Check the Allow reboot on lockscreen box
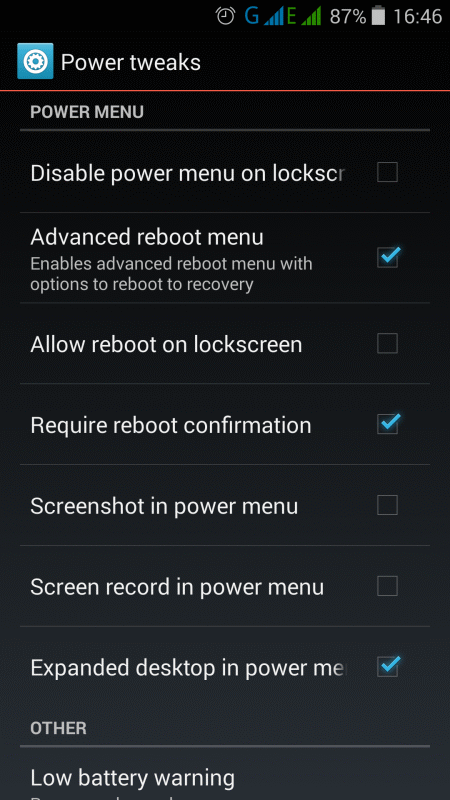Screen dimensions: 450x800 point(387,343)
